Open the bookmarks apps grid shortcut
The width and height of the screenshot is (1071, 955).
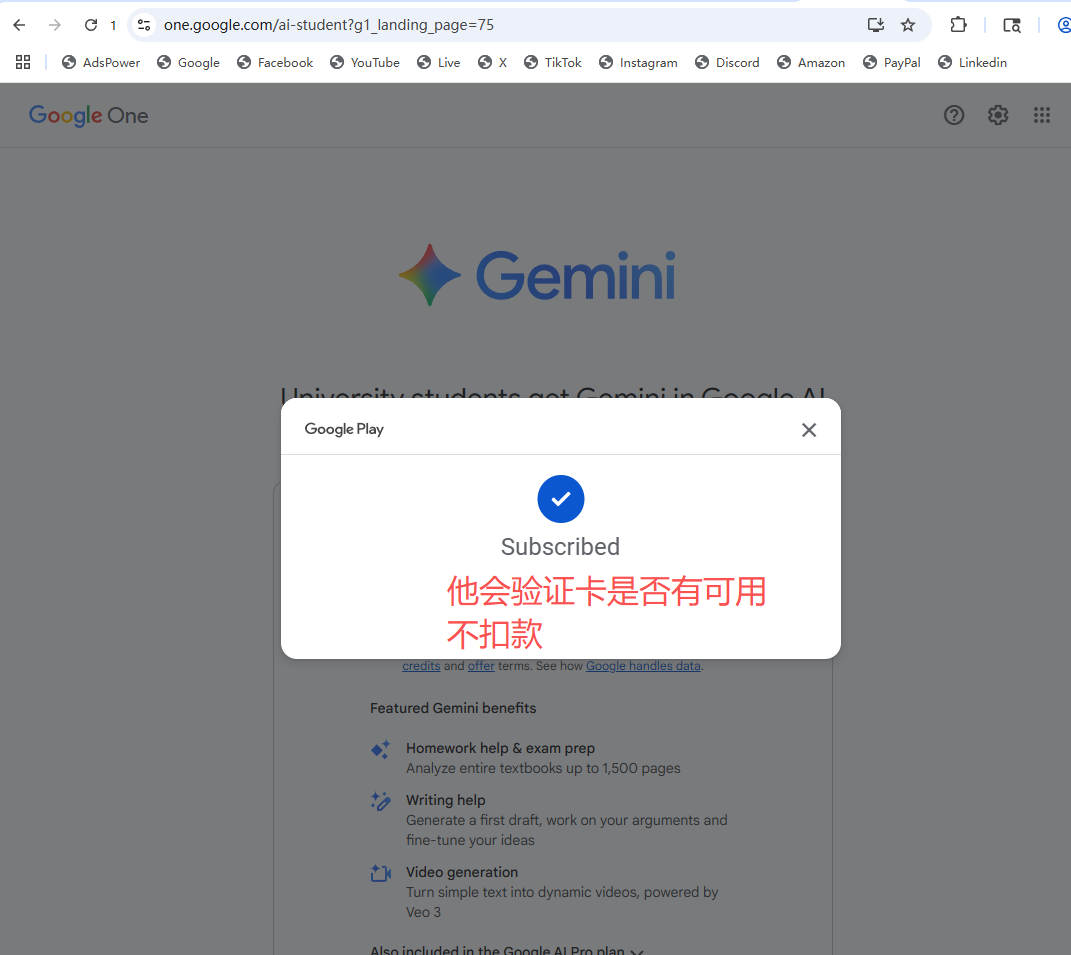pyautogui.click(x=23, y=62)
